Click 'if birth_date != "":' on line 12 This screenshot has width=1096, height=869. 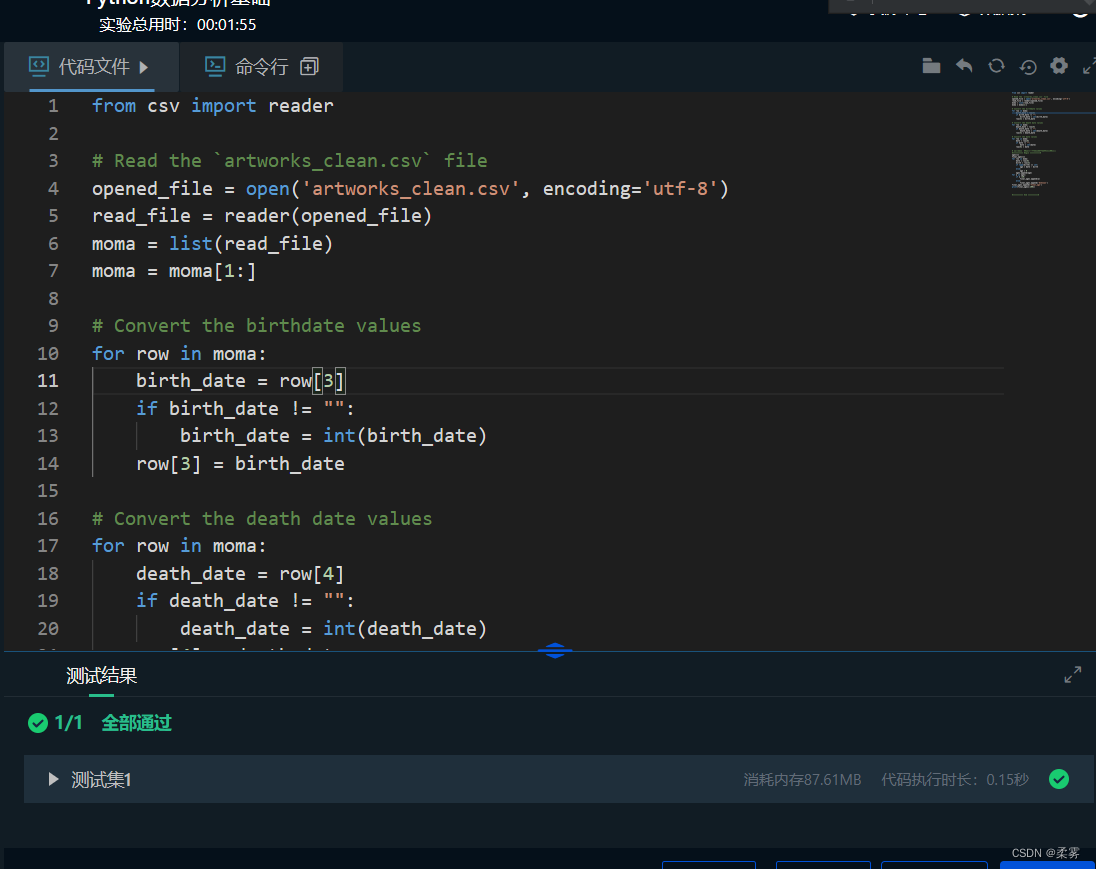coord(245,408)
